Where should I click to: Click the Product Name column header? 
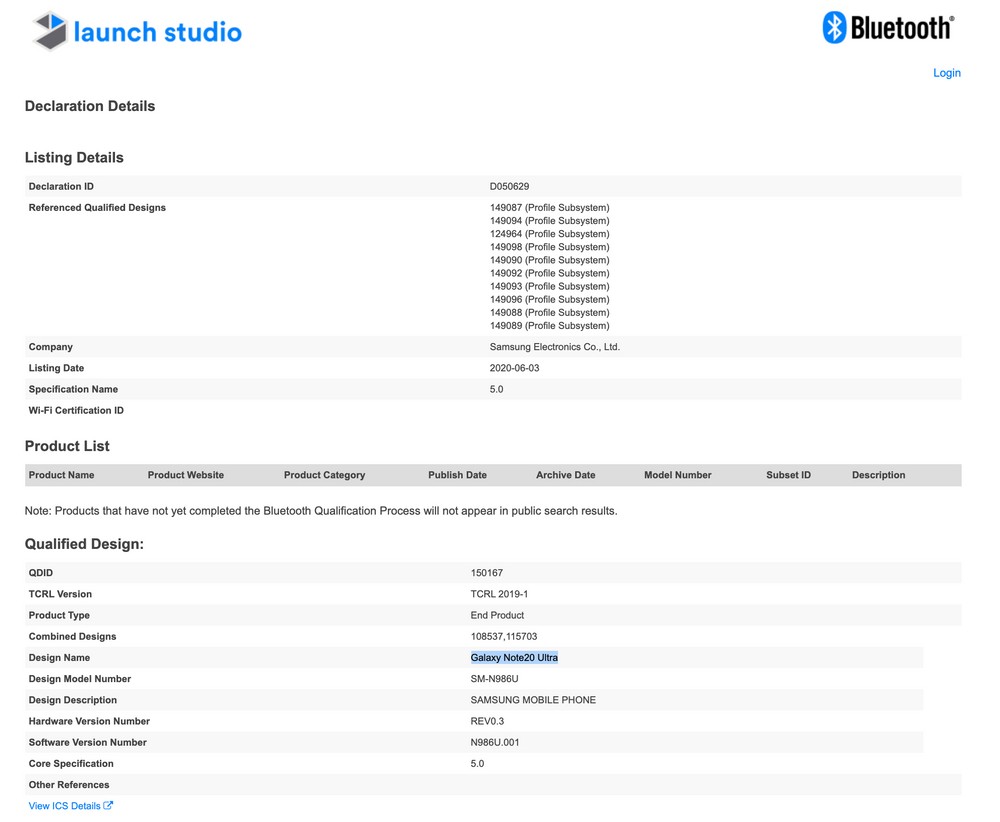click(x=62, y=475)
